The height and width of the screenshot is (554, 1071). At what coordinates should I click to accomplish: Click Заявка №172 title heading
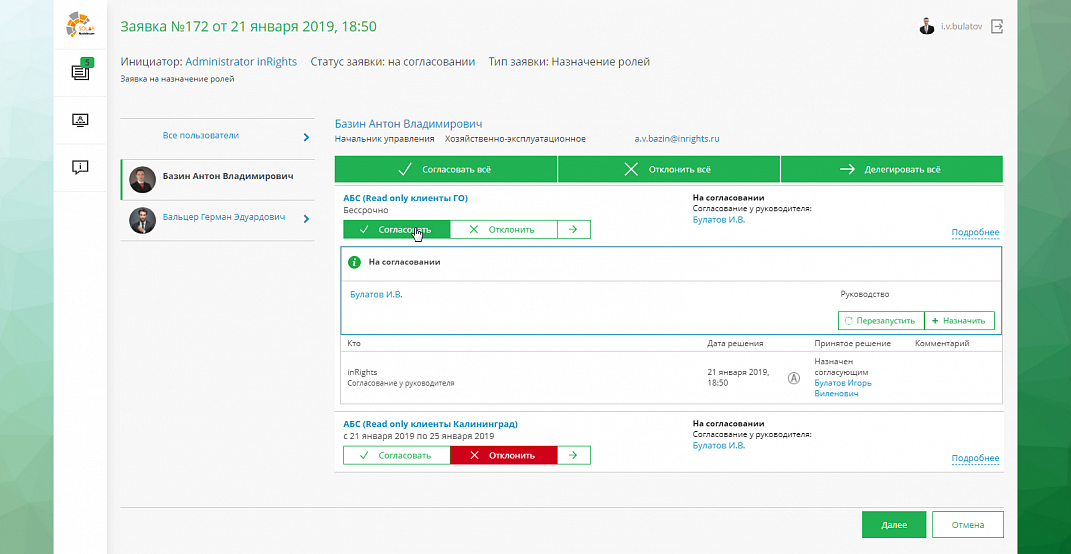[x=249, y=27]
